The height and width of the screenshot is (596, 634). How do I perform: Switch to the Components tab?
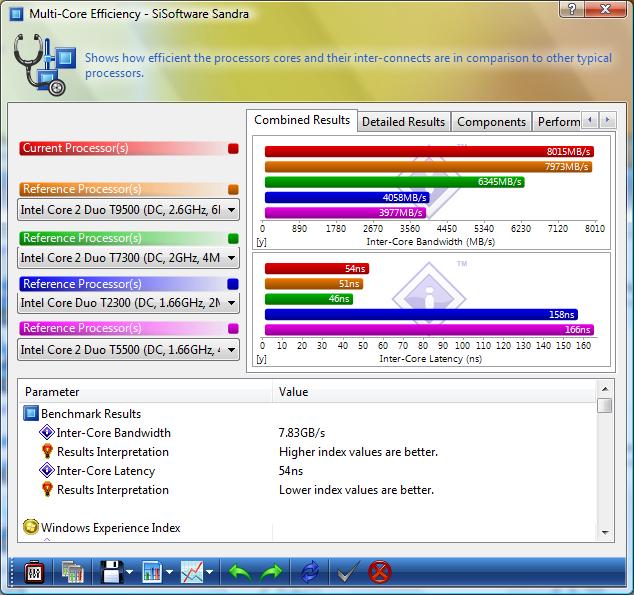click(491, 122)
